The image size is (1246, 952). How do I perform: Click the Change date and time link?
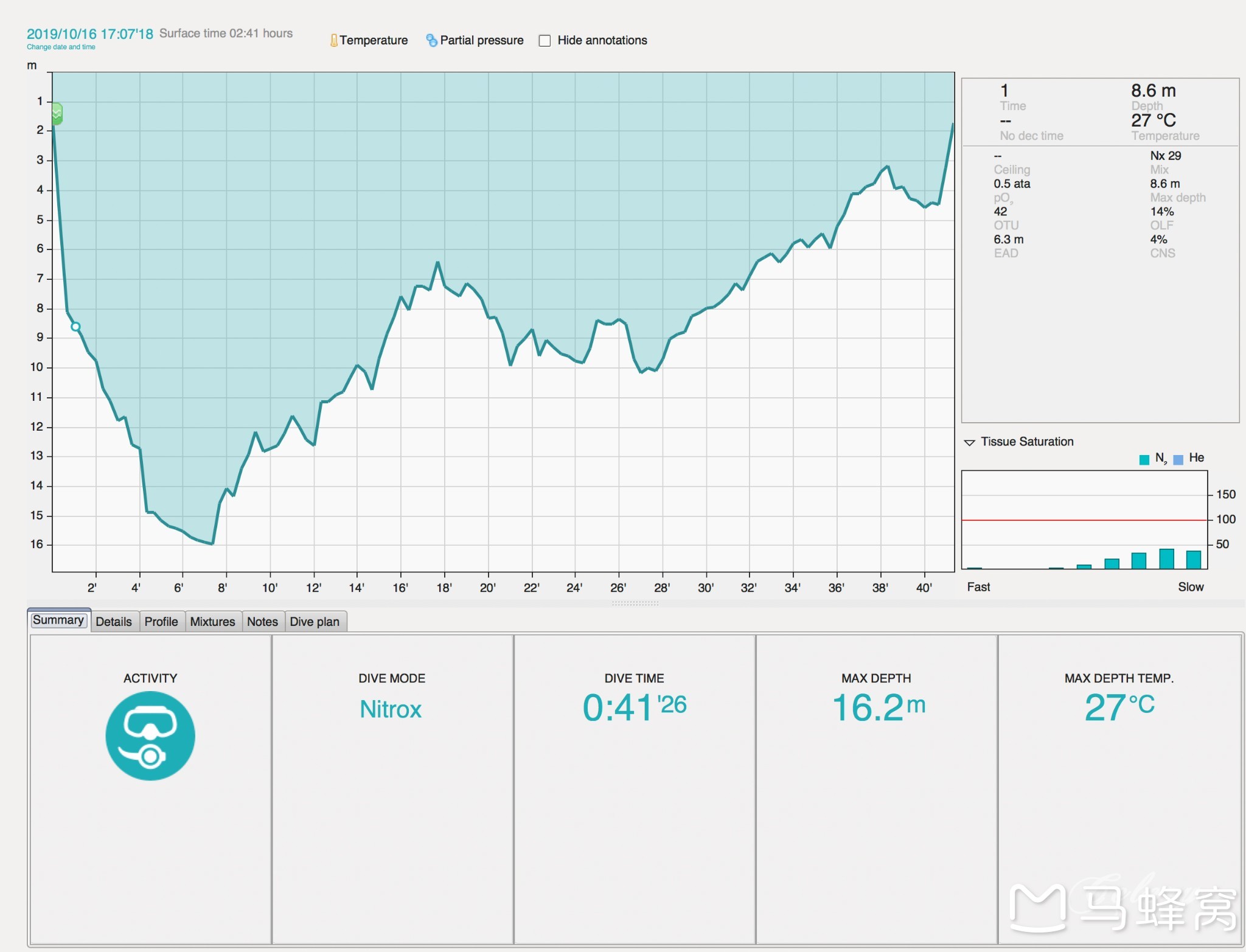click(x=61, y=47)
